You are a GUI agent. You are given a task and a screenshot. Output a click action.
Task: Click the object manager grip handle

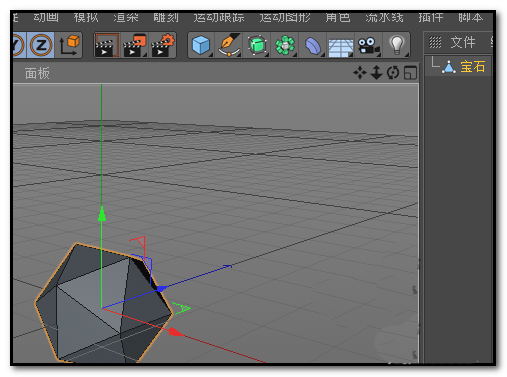(x=435, y=42)
